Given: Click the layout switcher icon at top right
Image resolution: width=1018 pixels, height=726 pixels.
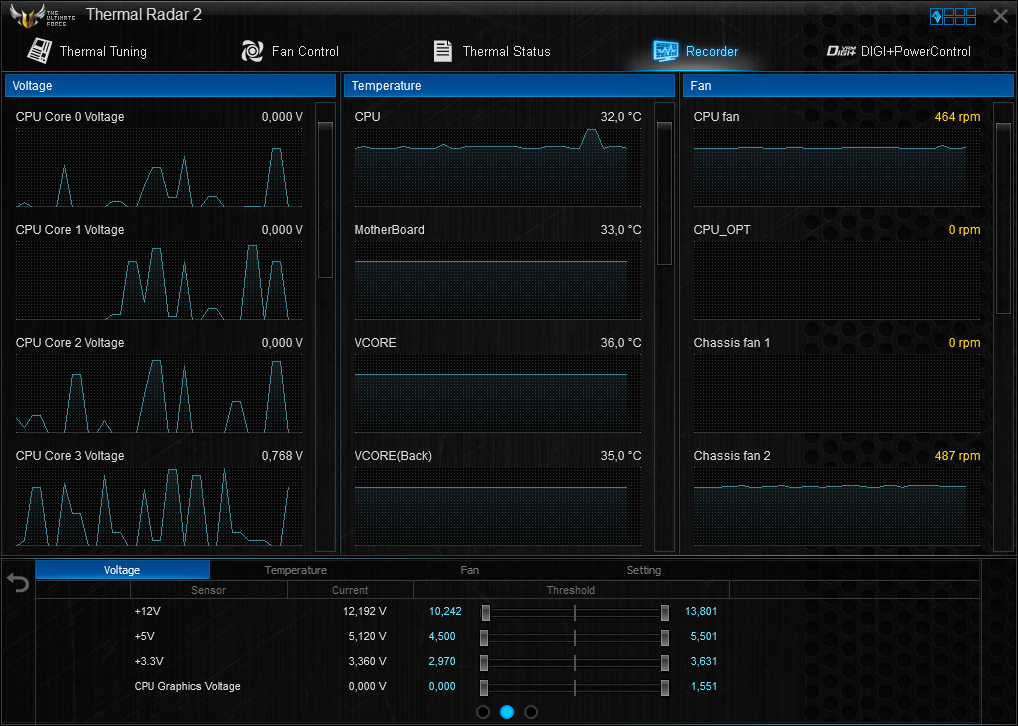Looking at the screenshot, I should 953,16.
